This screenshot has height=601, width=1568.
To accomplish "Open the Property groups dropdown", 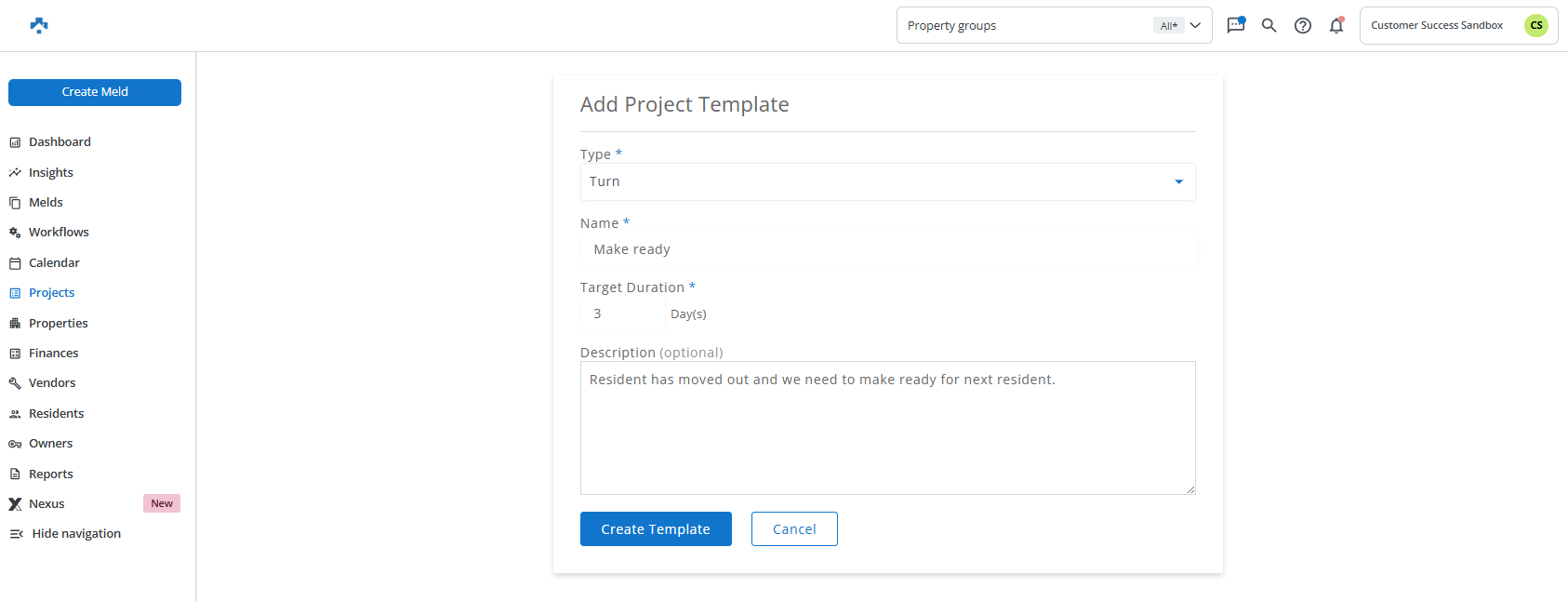I will 1053,26.
